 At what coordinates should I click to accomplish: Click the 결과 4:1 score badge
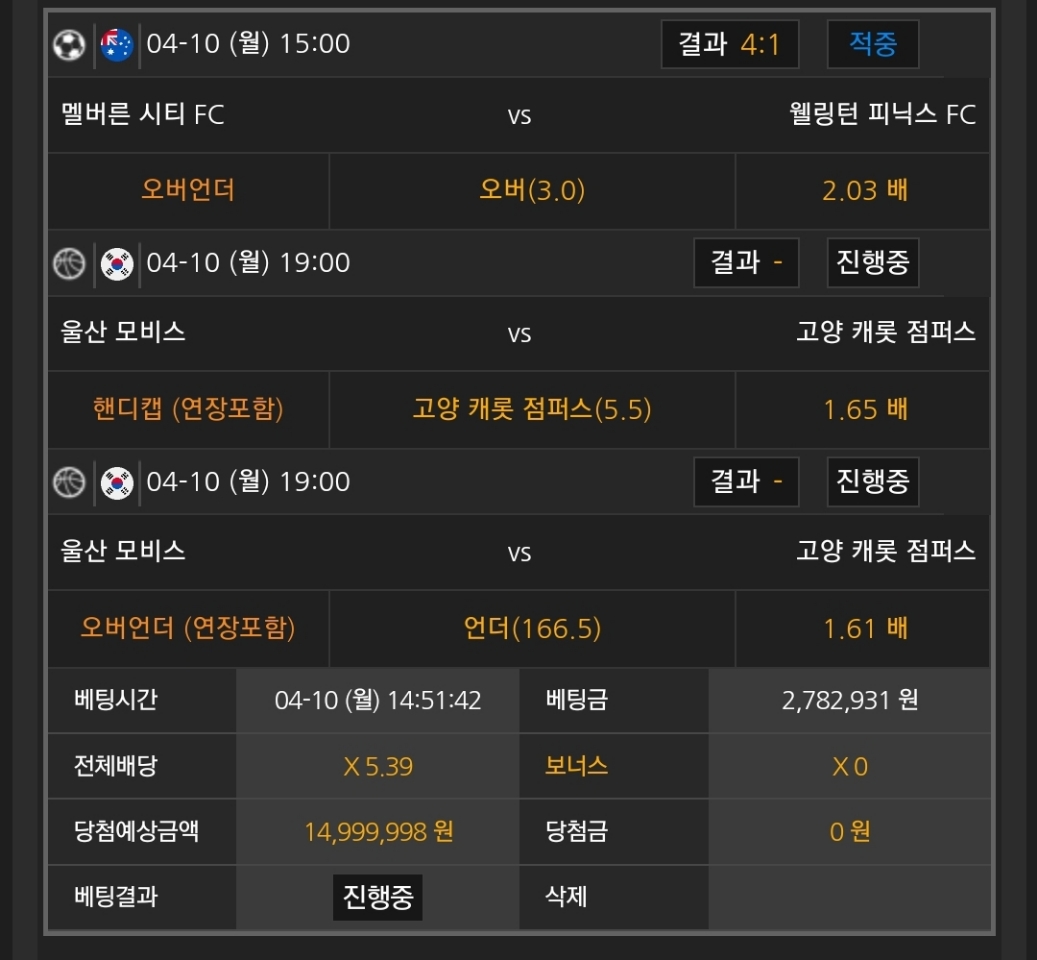[729, 44]
